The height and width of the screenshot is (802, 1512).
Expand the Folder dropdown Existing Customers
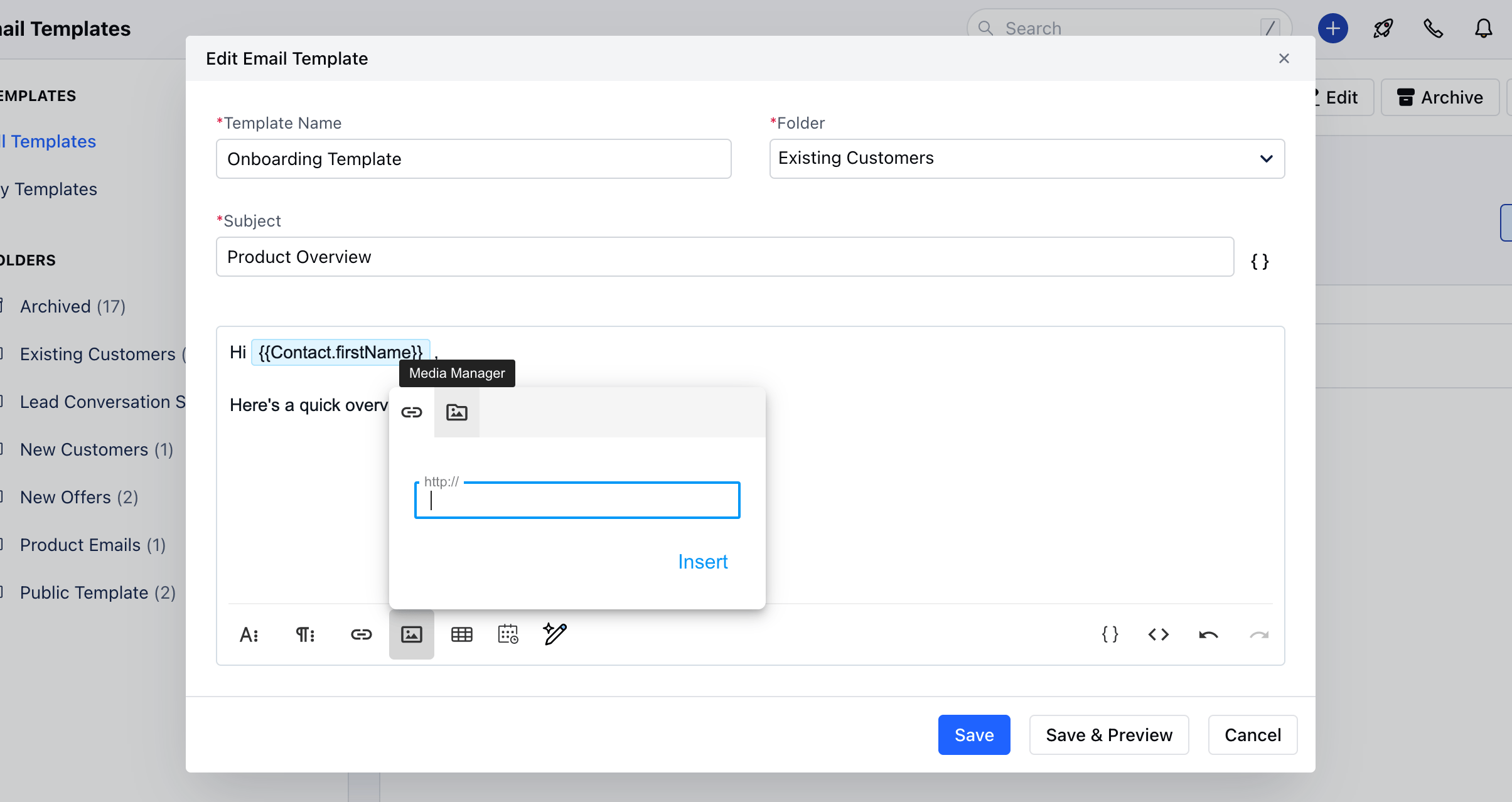pyautogui.click(x=1027, y=159)
